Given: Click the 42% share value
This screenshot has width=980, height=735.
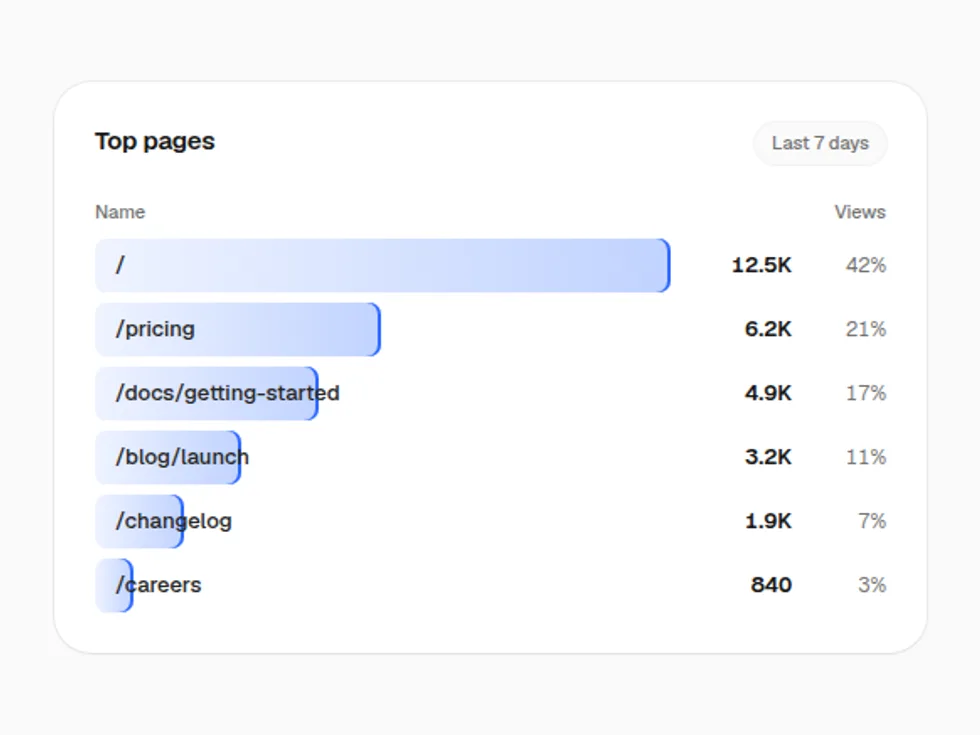Looking at the screenshot, I should (866, 265).
